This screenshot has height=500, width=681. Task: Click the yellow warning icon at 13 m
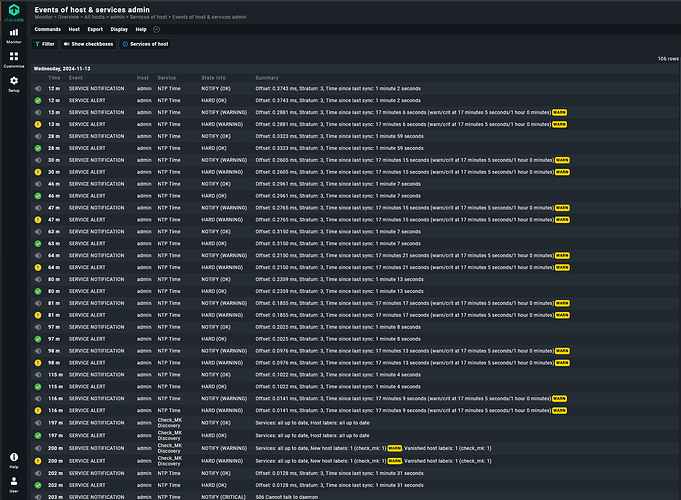click(38, 124)
